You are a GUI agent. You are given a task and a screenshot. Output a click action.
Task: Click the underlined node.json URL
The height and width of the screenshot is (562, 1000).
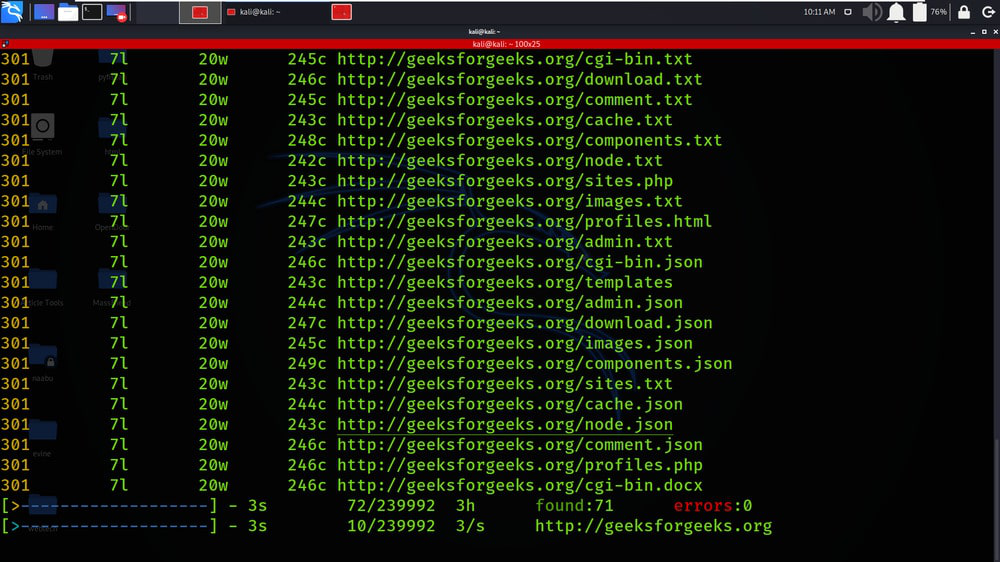point(505,424)
